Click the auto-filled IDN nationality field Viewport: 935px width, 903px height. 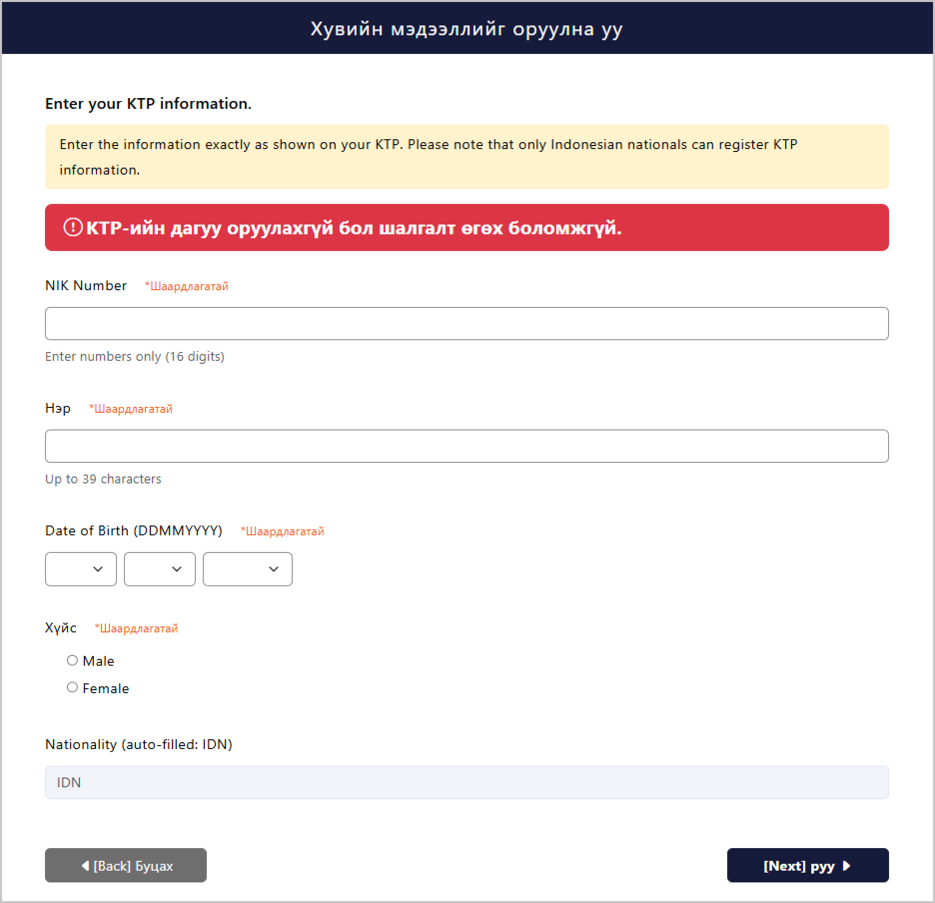(x=467, y=783)
